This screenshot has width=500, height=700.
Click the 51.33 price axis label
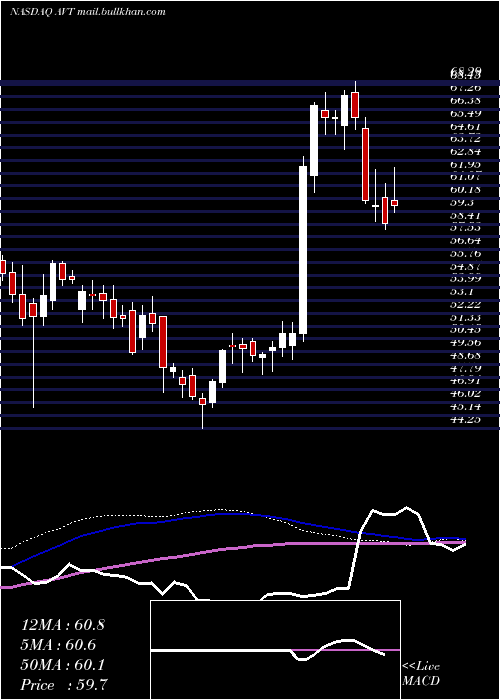(x=466, y=317)
